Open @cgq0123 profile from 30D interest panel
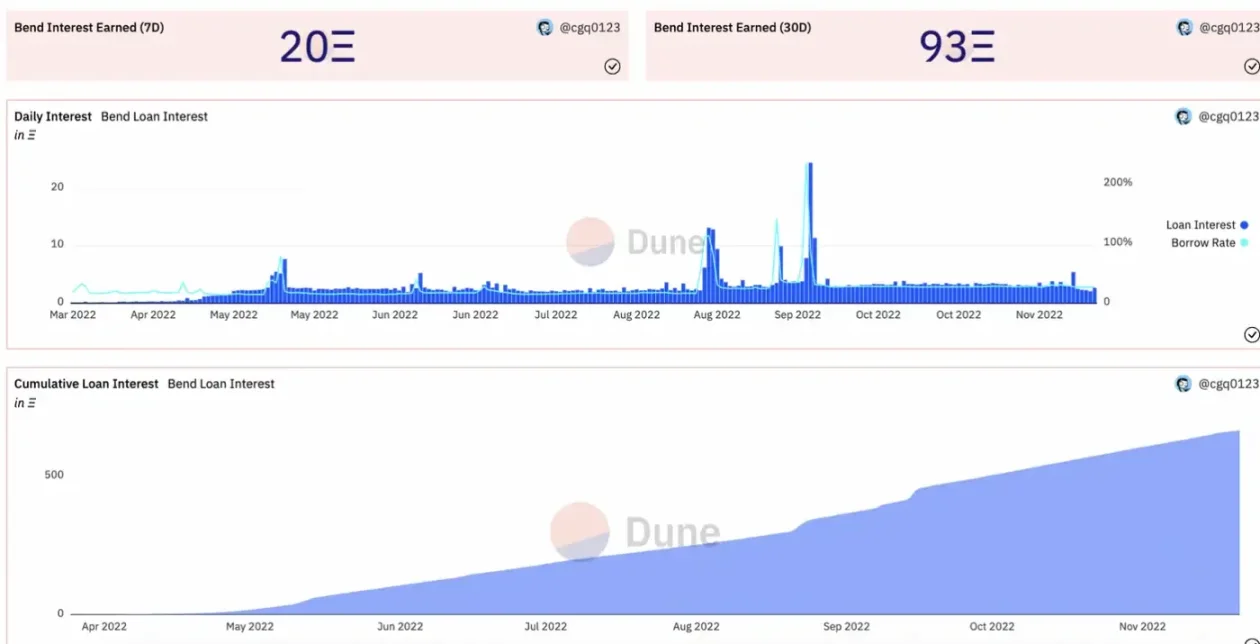 click(x=1229, y=28)
